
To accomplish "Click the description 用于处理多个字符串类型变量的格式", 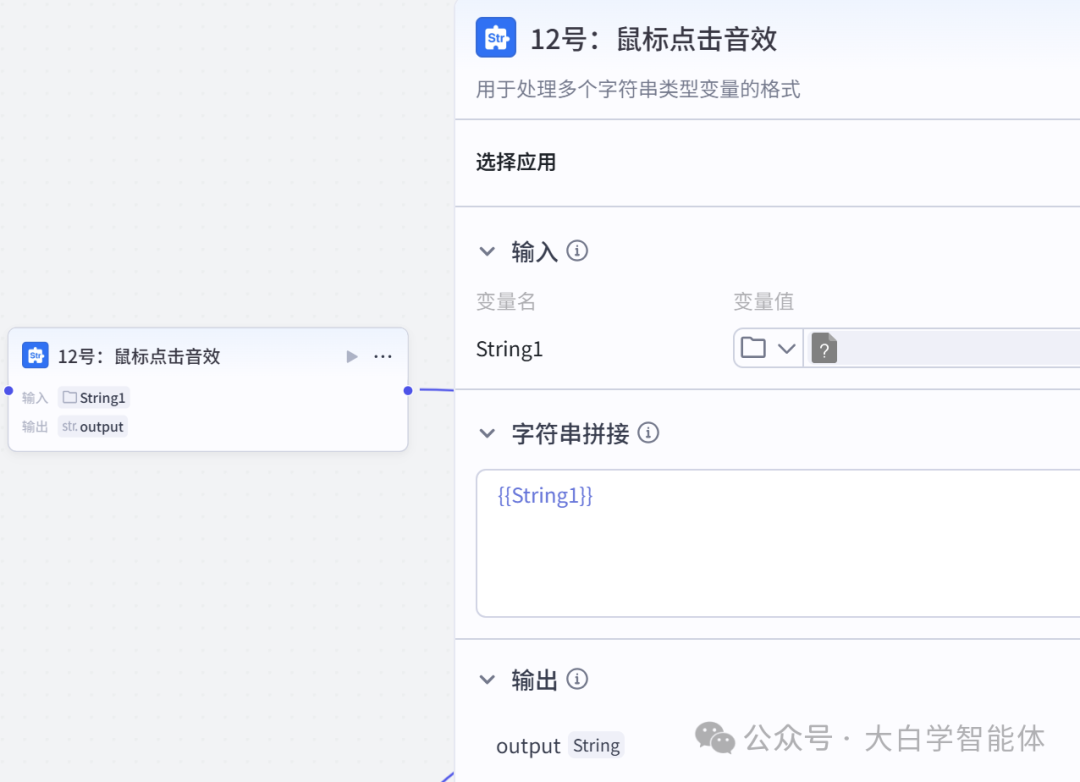I will tap(638, 90).
